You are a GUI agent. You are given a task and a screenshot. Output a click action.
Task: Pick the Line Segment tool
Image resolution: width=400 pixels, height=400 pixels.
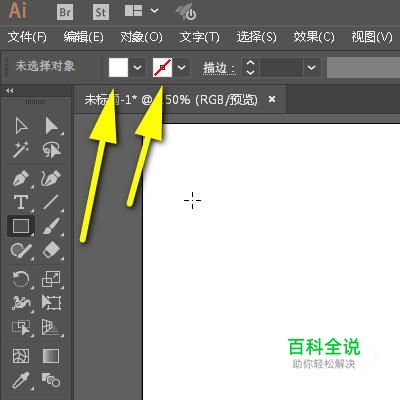[x=51, y=202]
